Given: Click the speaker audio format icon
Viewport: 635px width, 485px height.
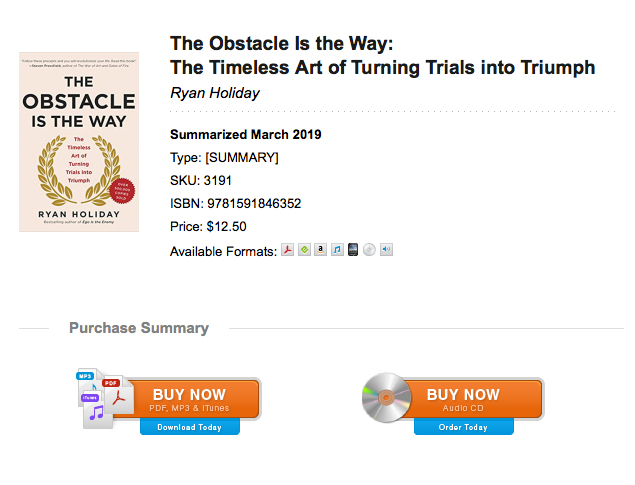Looking at the screenshot, I should (x=386, y=249).
